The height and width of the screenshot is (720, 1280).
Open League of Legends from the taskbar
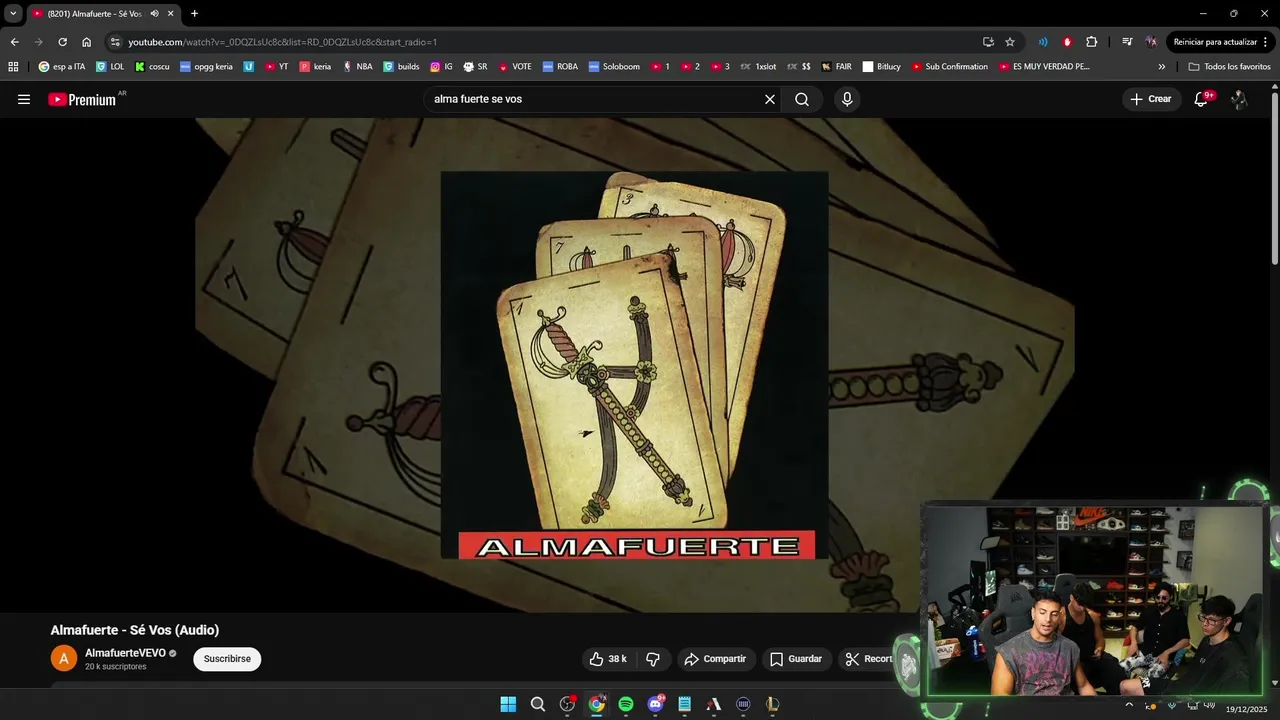tap(772, 704)
